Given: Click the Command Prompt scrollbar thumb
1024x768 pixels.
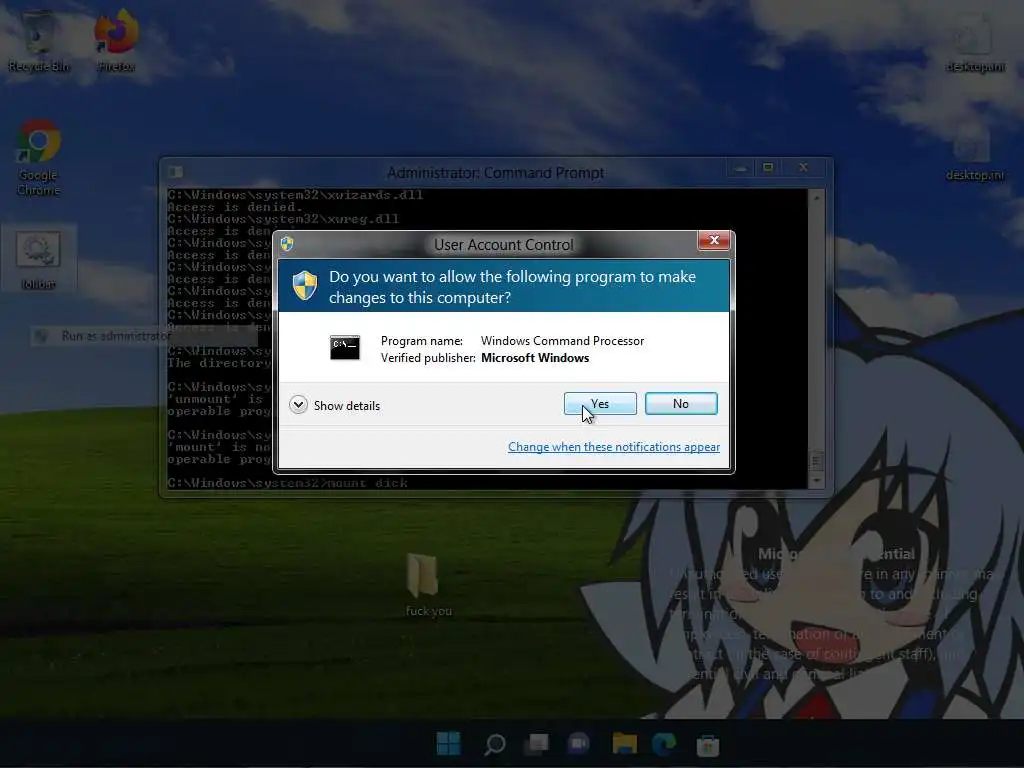Looking at the screenshot, I should pyautogui.click(x=816, y=461).
